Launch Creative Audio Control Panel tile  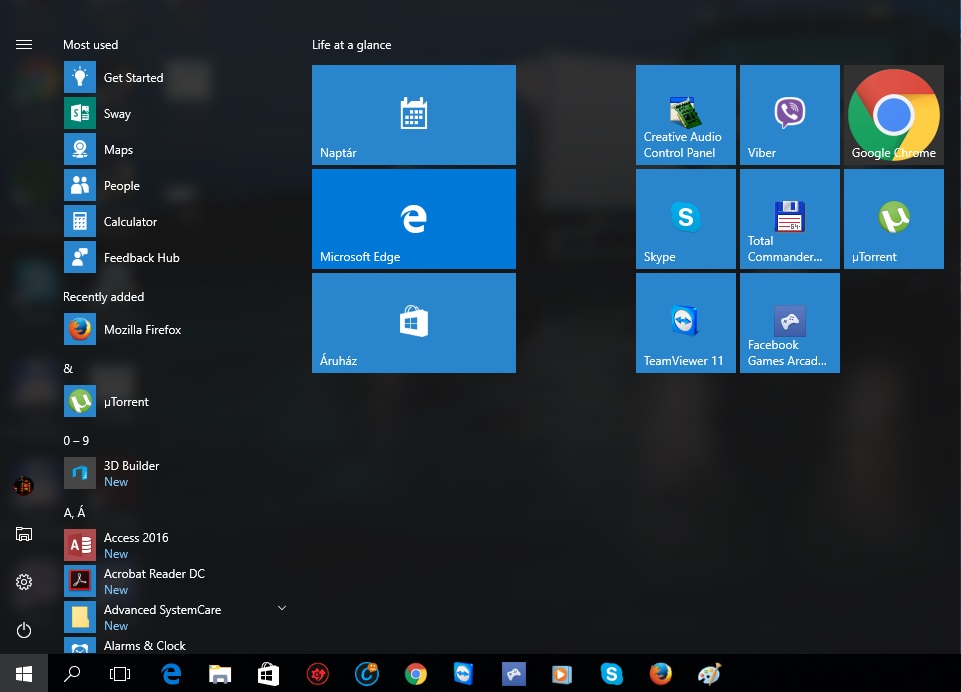(x=686, y=115)
